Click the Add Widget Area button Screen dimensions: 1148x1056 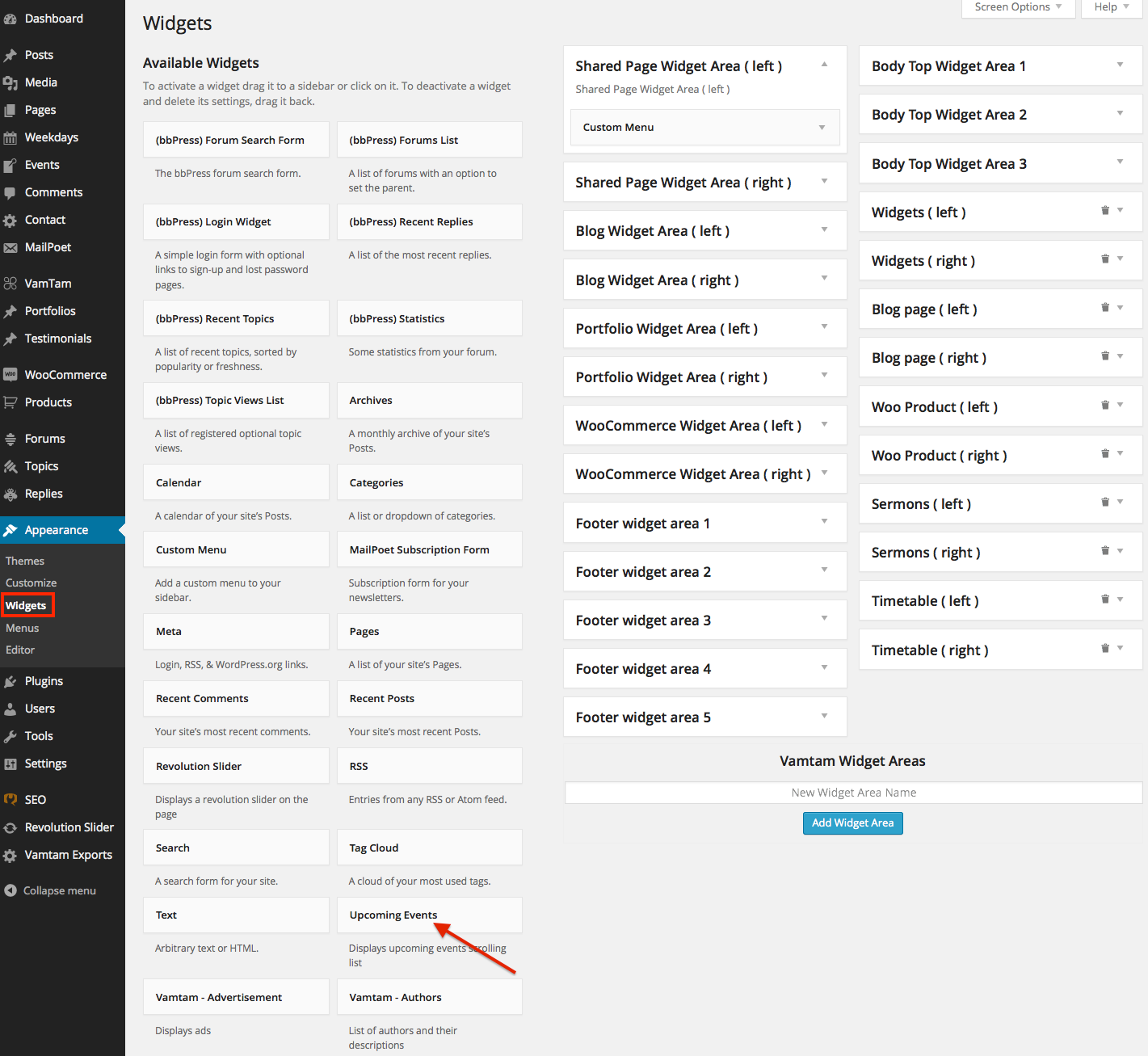click(x=853, y=823)
